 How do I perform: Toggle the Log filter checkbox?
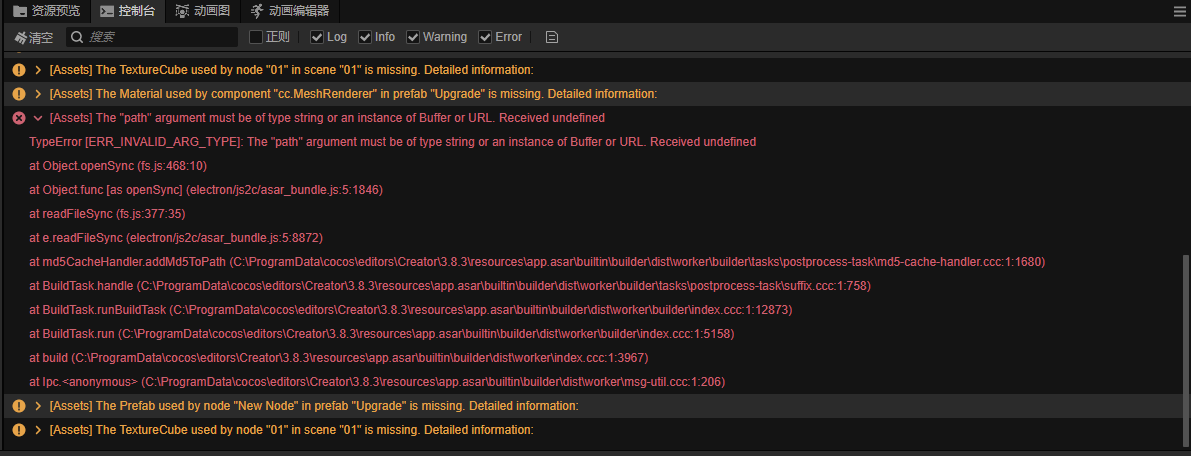click(317, 37)
